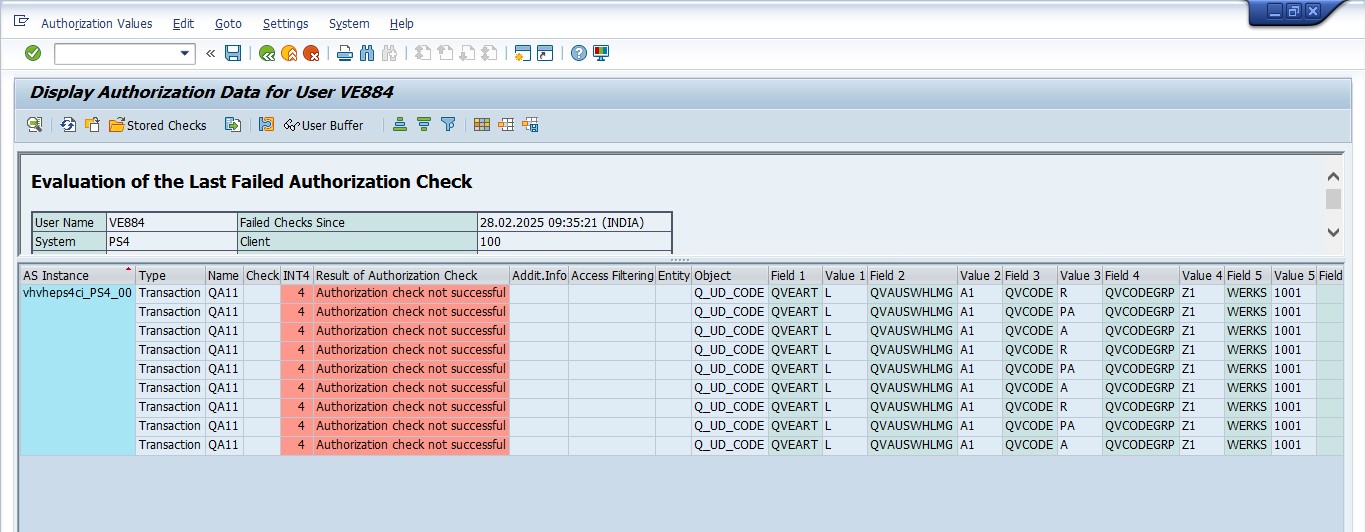
Task: Click the Set Filter funnel icon
Action: tap(448, 125)
